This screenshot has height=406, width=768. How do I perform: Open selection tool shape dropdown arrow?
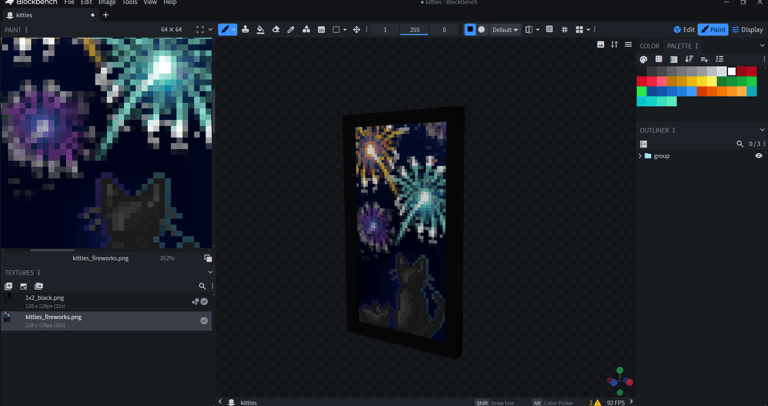(345, 30)
